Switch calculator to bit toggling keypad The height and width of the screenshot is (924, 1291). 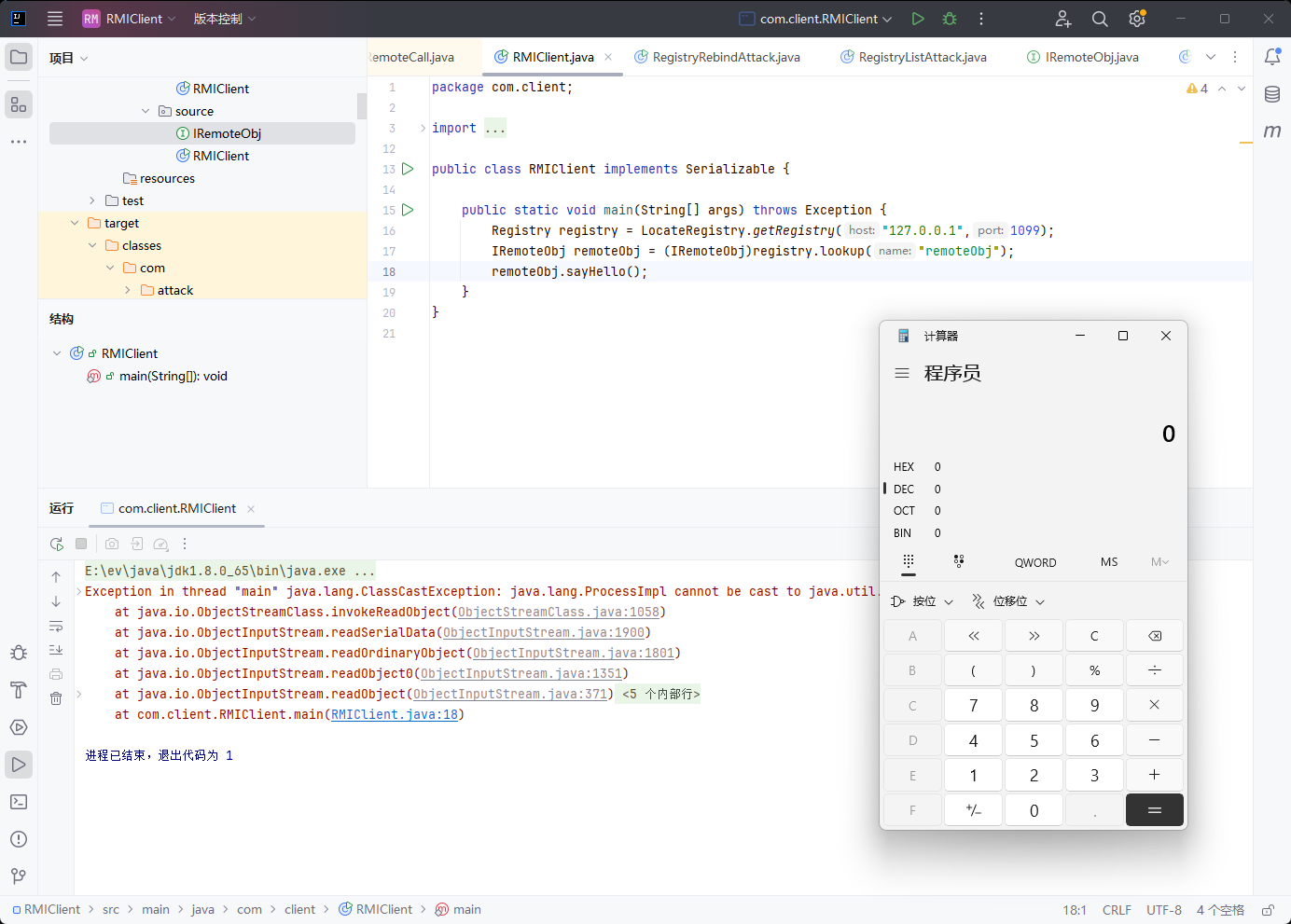point(959,562)
